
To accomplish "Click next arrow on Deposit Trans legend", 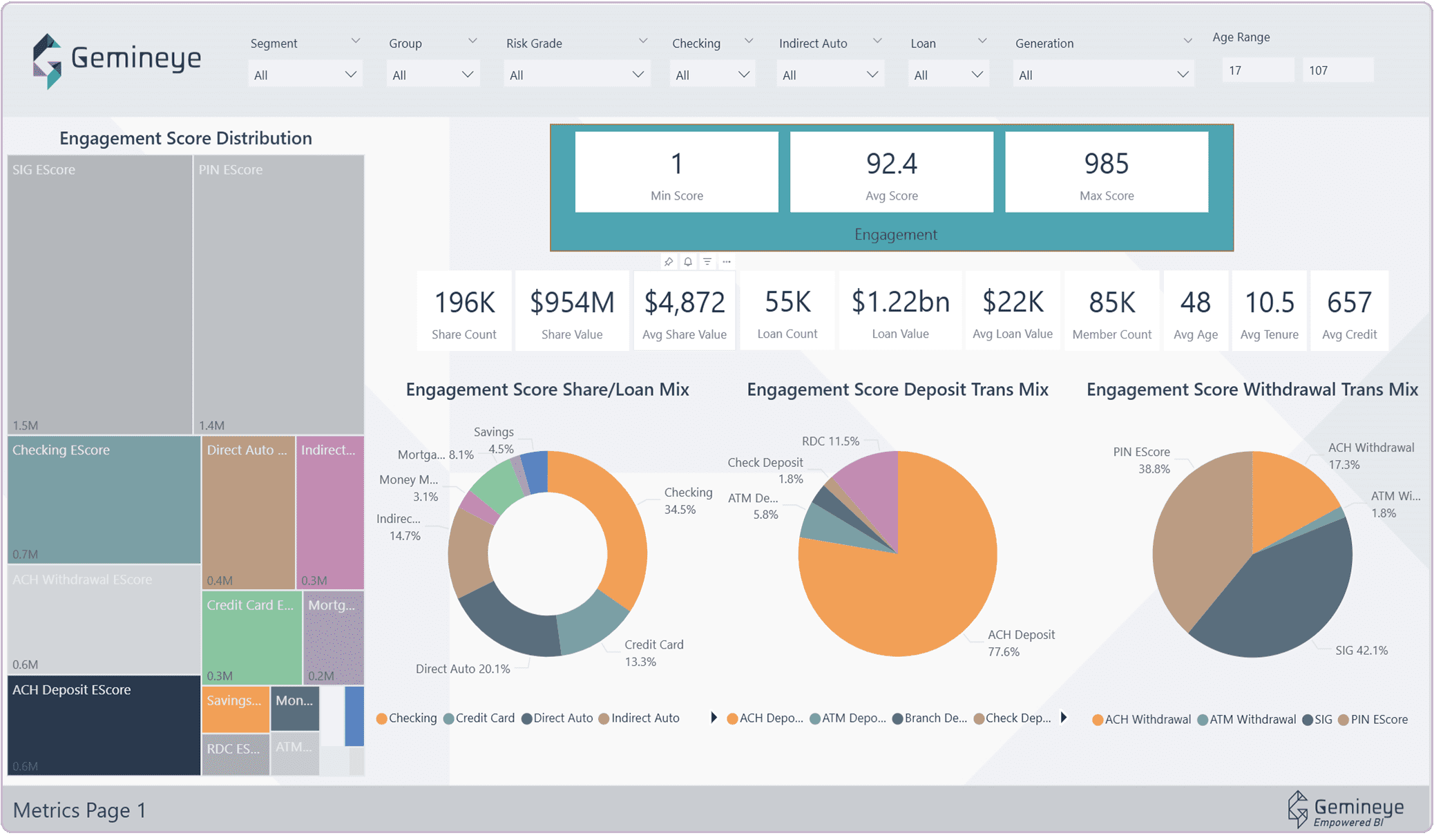I will point(1064,718).
